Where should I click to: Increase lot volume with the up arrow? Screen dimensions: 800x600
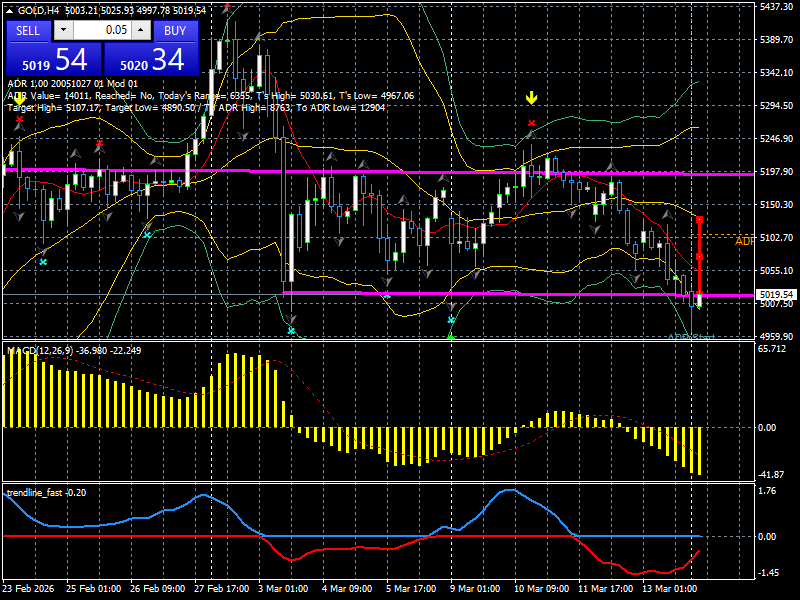(141, 30)
